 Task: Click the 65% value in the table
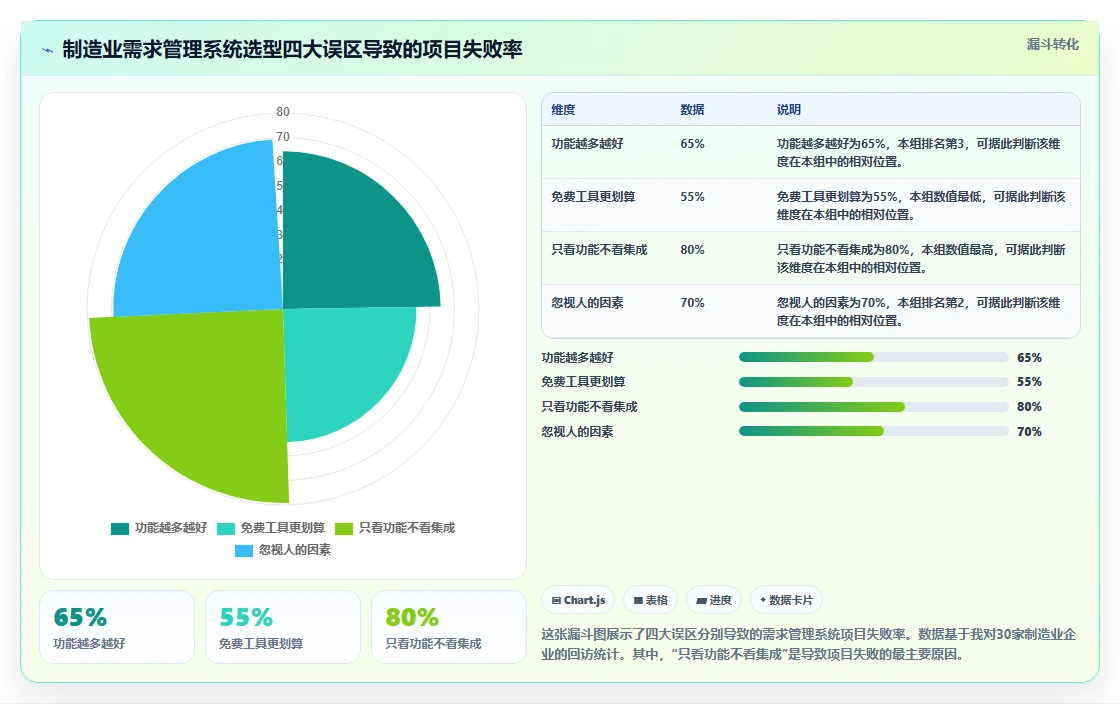click(x=692, y=144)
